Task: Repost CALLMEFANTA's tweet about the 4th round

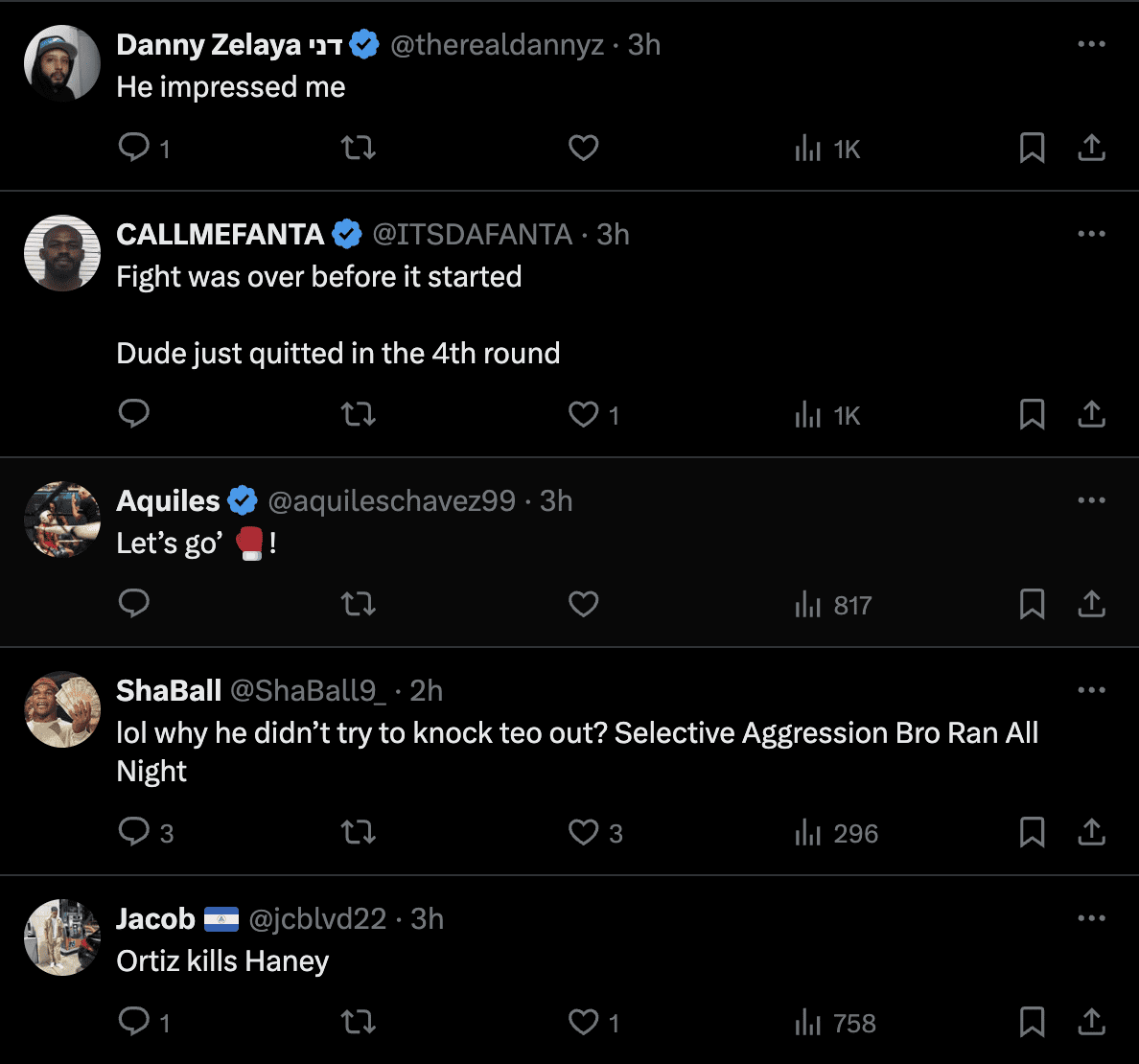Action: (x=359, y=414)
